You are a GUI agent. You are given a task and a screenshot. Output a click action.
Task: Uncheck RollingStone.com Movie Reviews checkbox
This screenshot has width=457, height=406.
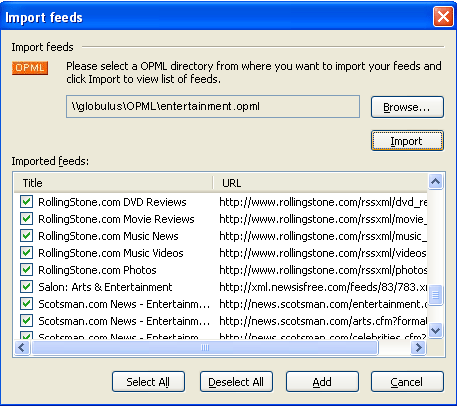(26, 219)
